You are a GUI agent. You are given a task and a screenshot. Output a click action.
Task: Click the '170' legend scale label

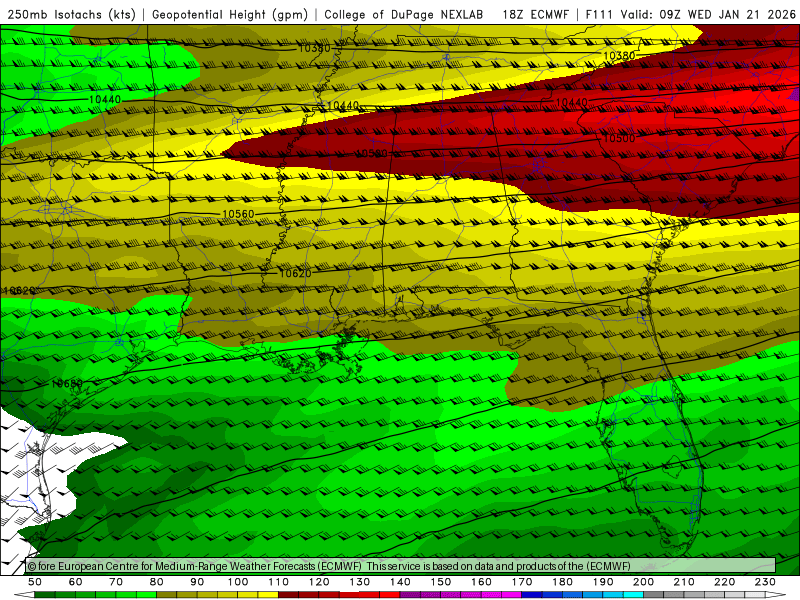(522, 582)
